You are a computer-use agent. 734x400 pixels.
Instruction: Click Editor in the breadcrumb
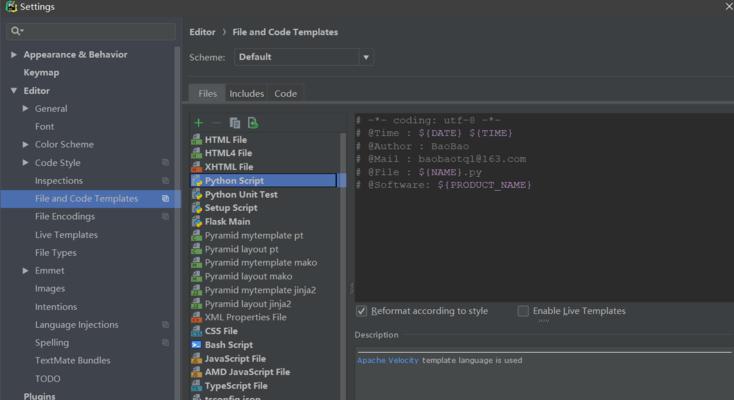[x=202, y=32]
